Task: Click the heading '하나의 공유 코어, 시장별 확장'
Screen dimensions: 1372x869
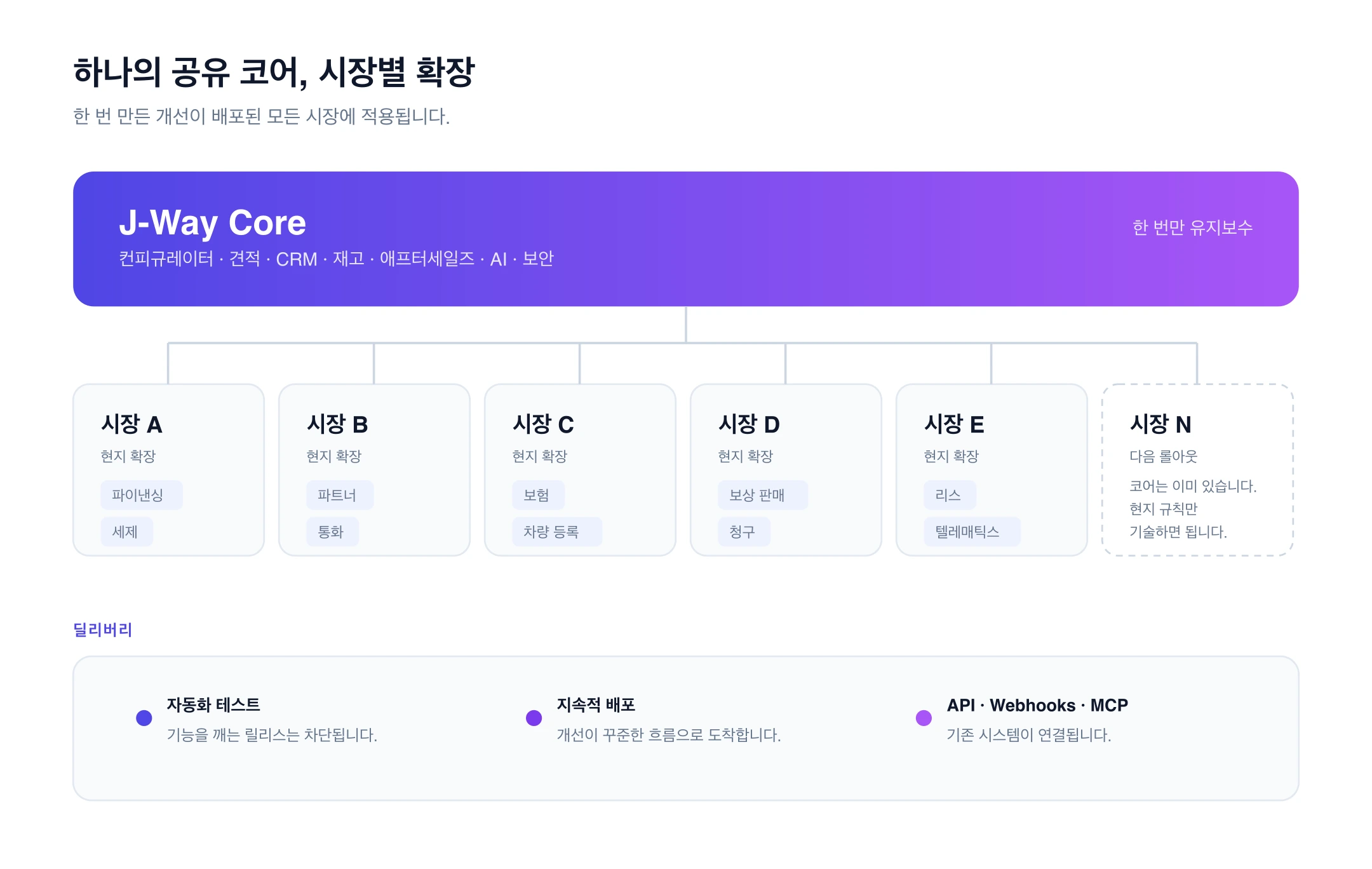Action: pyautogui.click(x=274, y=72)
